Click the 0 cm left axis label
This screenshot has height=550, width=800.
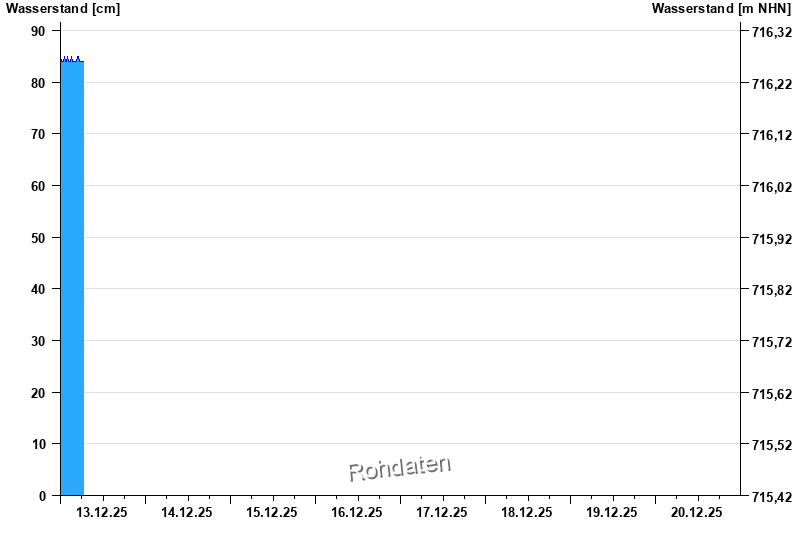click(42, 496)
